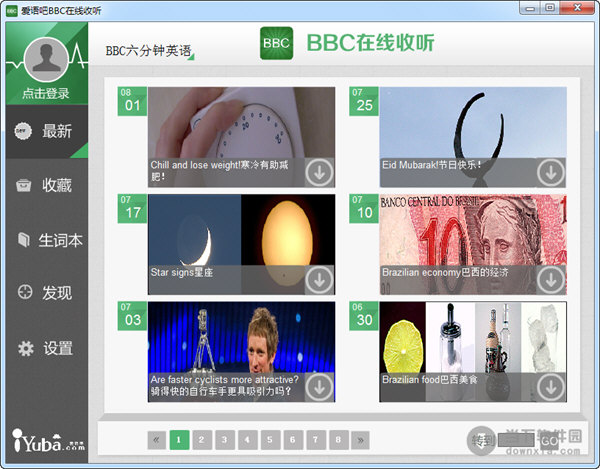Click the 07 17 date badge
The height and width of the screenshot is (469, 600).
(132, 209)
